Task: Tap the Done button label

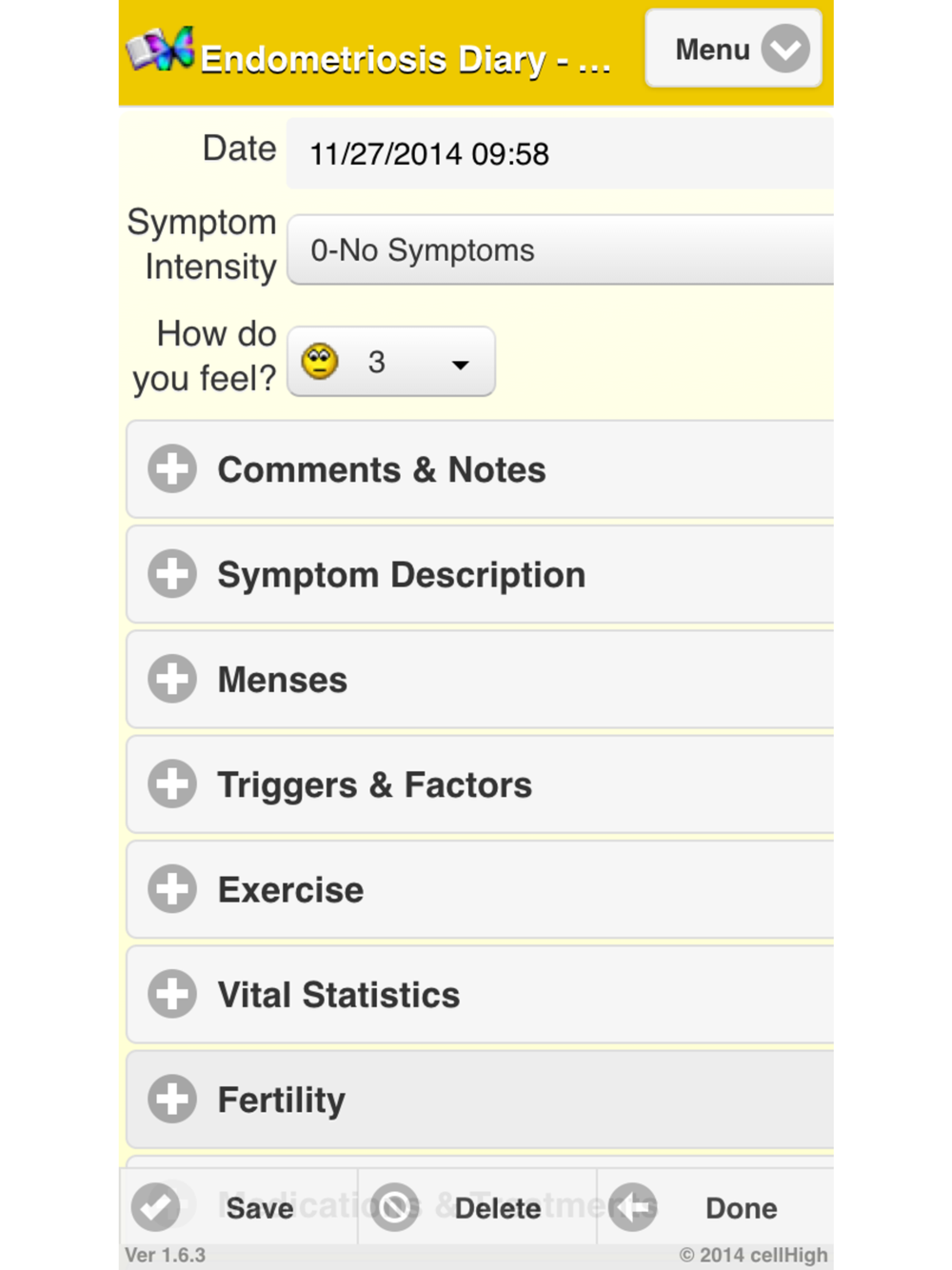Action: [x=741, y=1208]
